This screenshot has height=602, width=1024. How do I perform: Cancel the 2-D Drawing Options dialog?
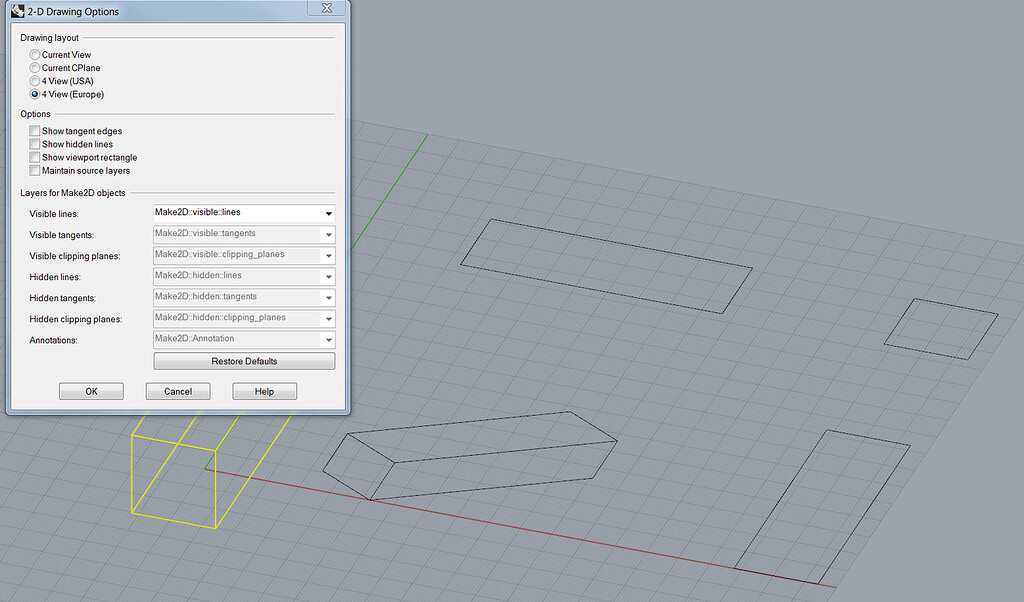coord(177,390)
